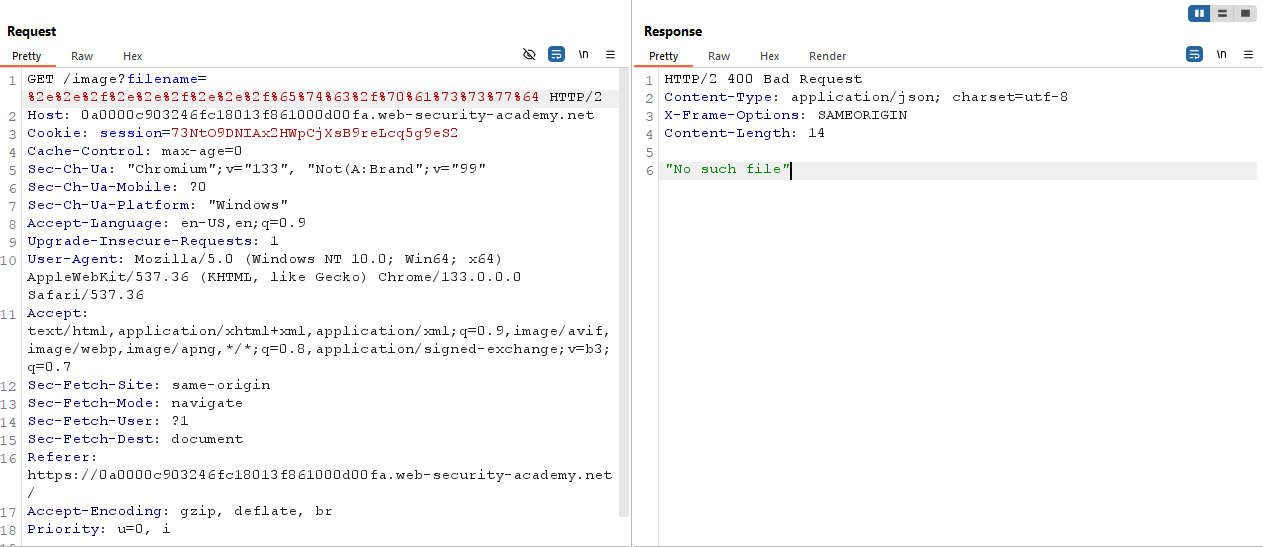
Task: Select the Hex tab in Request
Action: 132,56
